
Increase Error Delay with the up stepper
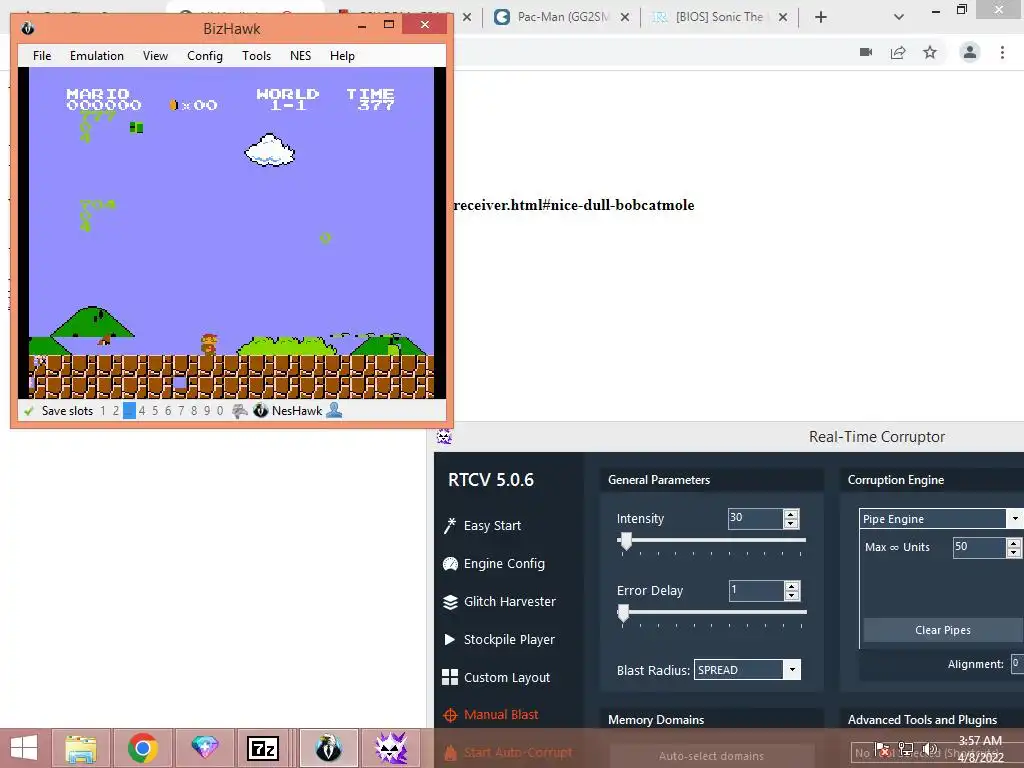792,586
